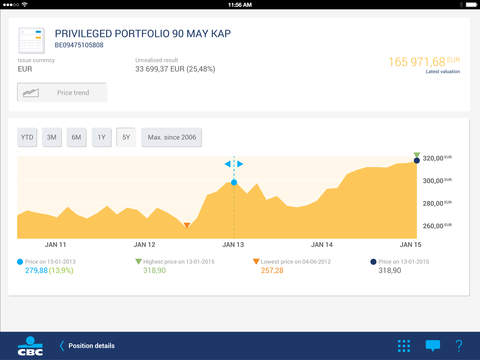Click the right arrow of chart cursor

240,164
